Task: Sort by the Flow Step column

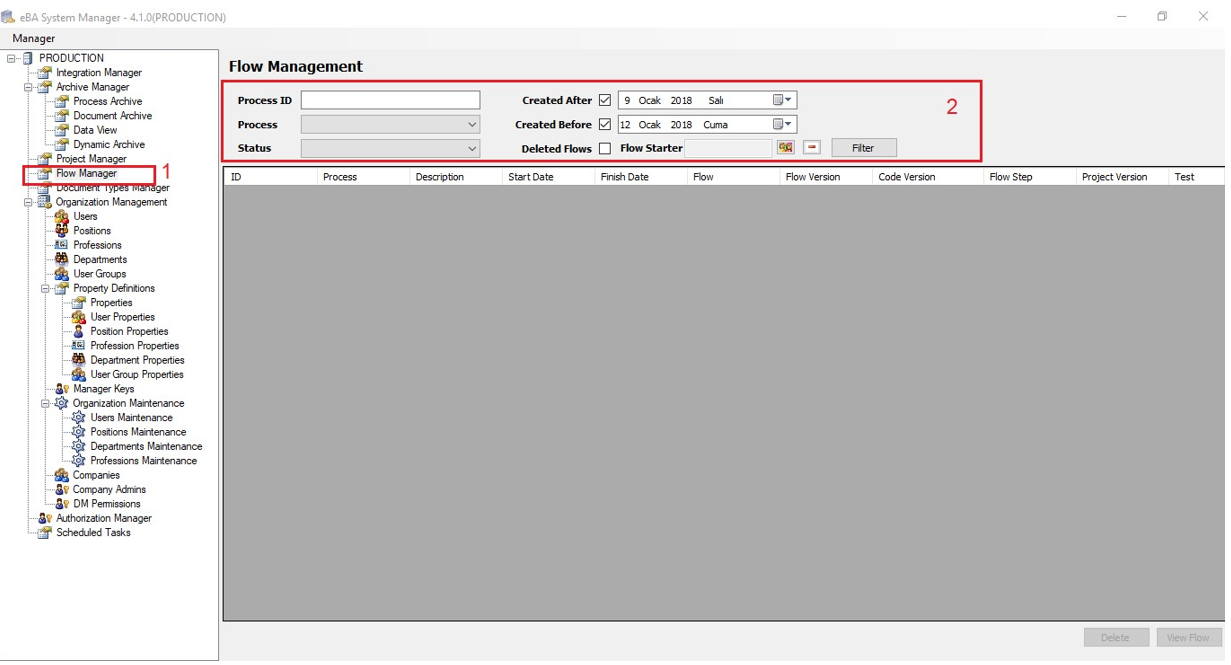Action: click(1029, 177)
